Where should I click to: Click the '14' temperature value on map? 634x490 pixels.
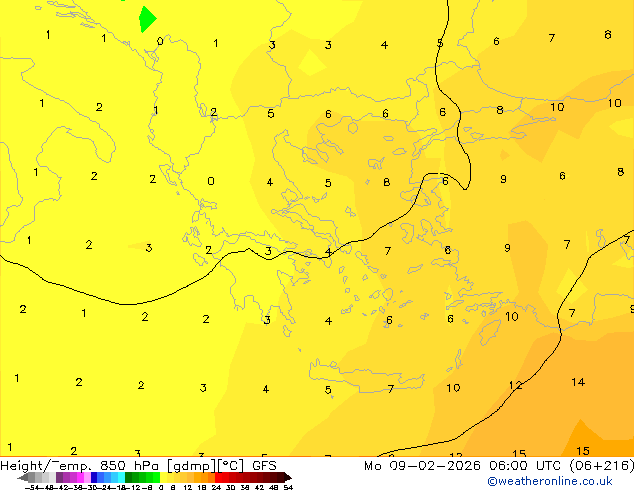578,382
